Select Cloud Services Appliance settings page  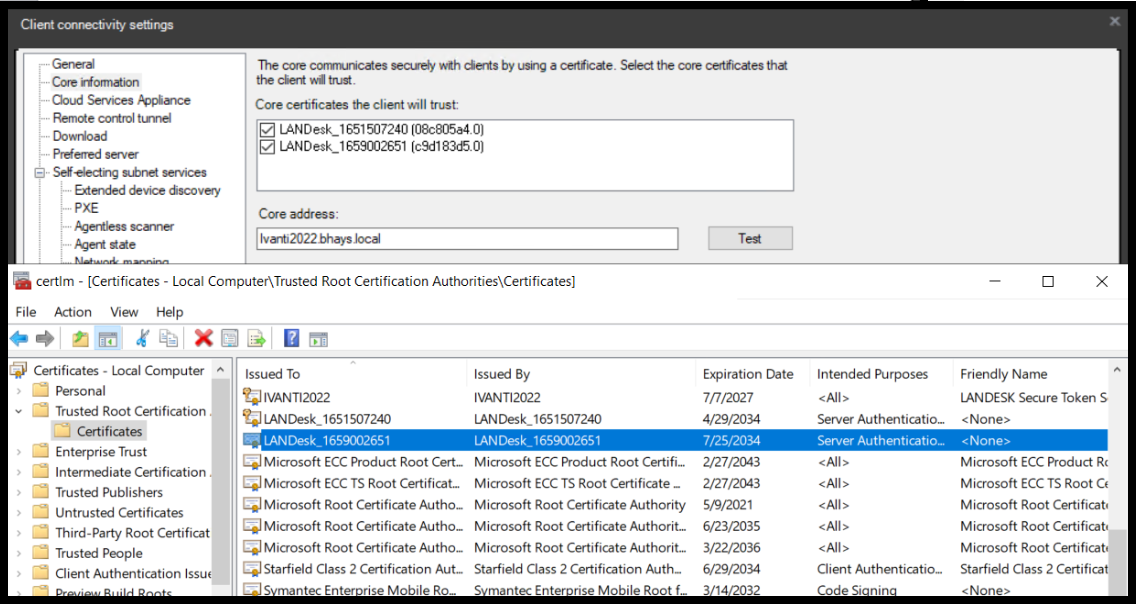click(x=118, y=99)
